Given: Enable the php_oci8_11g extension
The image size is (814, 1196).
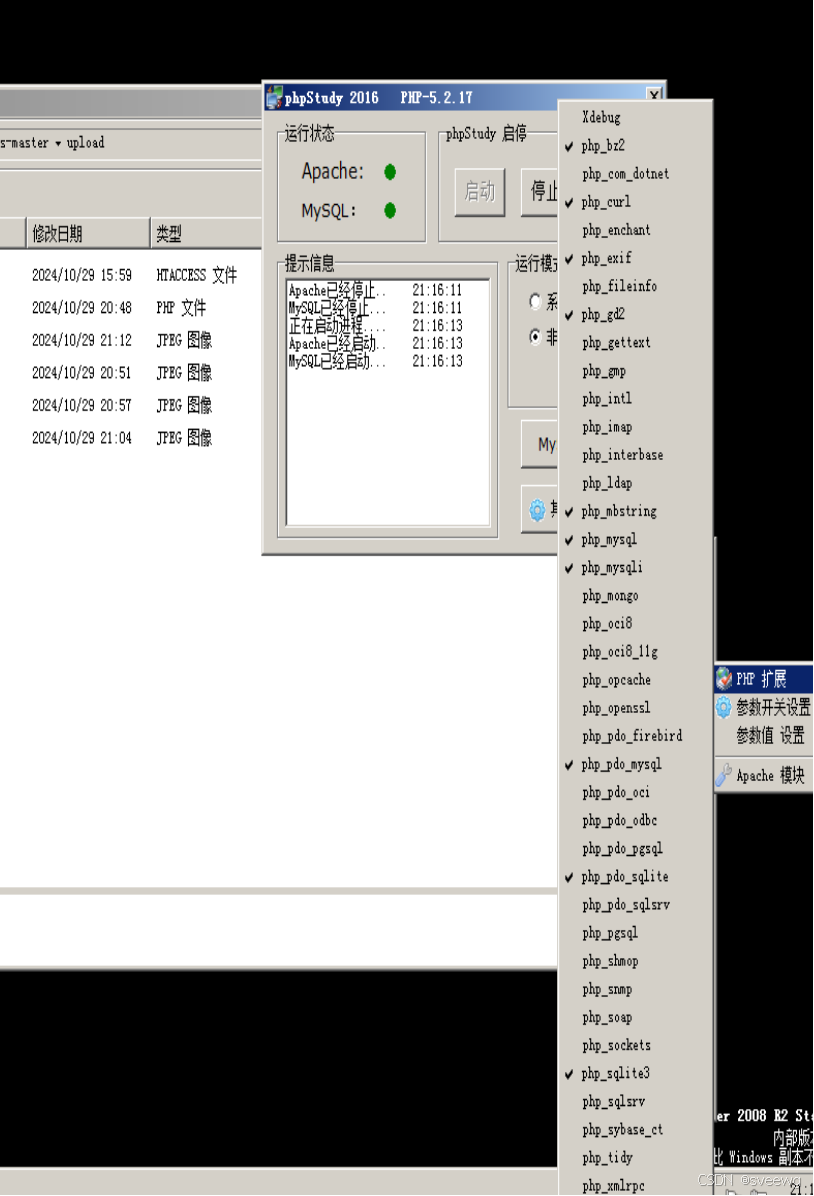Looking at the screenshot, I should [x=636, y=652].
